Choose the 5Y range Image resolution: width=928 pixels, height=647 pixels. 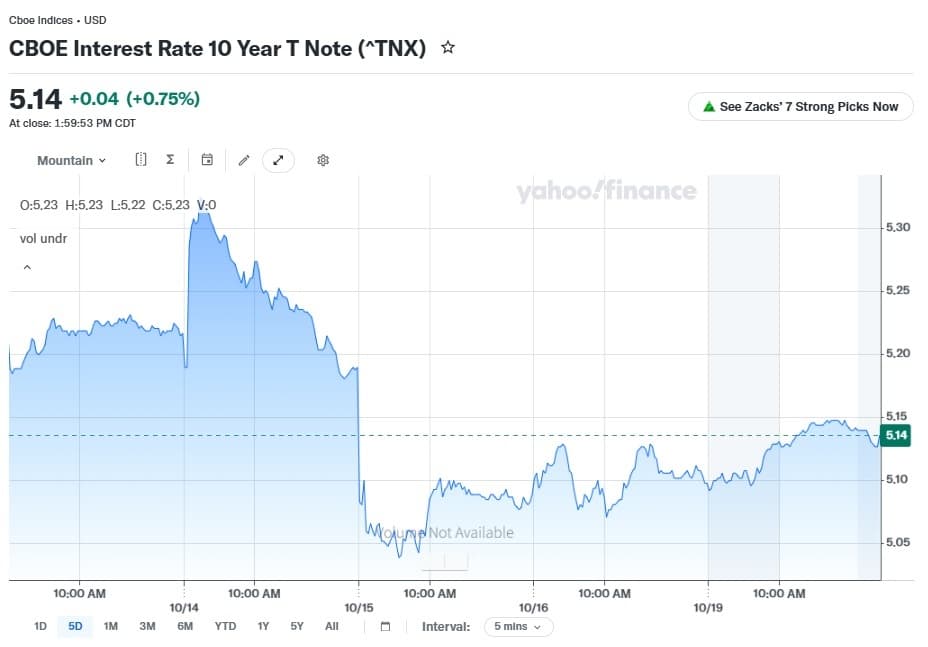click(297, 626)
